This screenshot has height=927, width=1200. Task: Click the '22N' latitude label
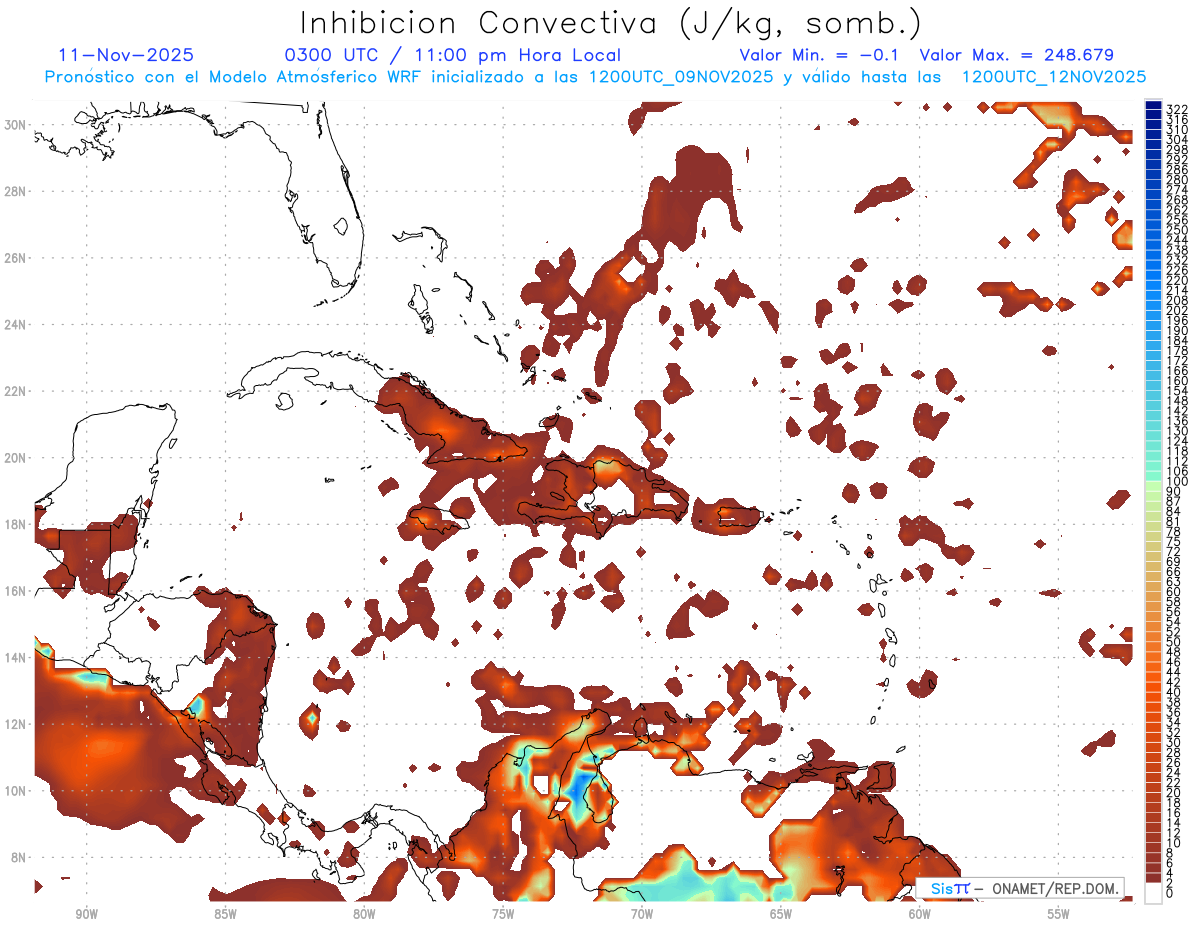[15, 391]
